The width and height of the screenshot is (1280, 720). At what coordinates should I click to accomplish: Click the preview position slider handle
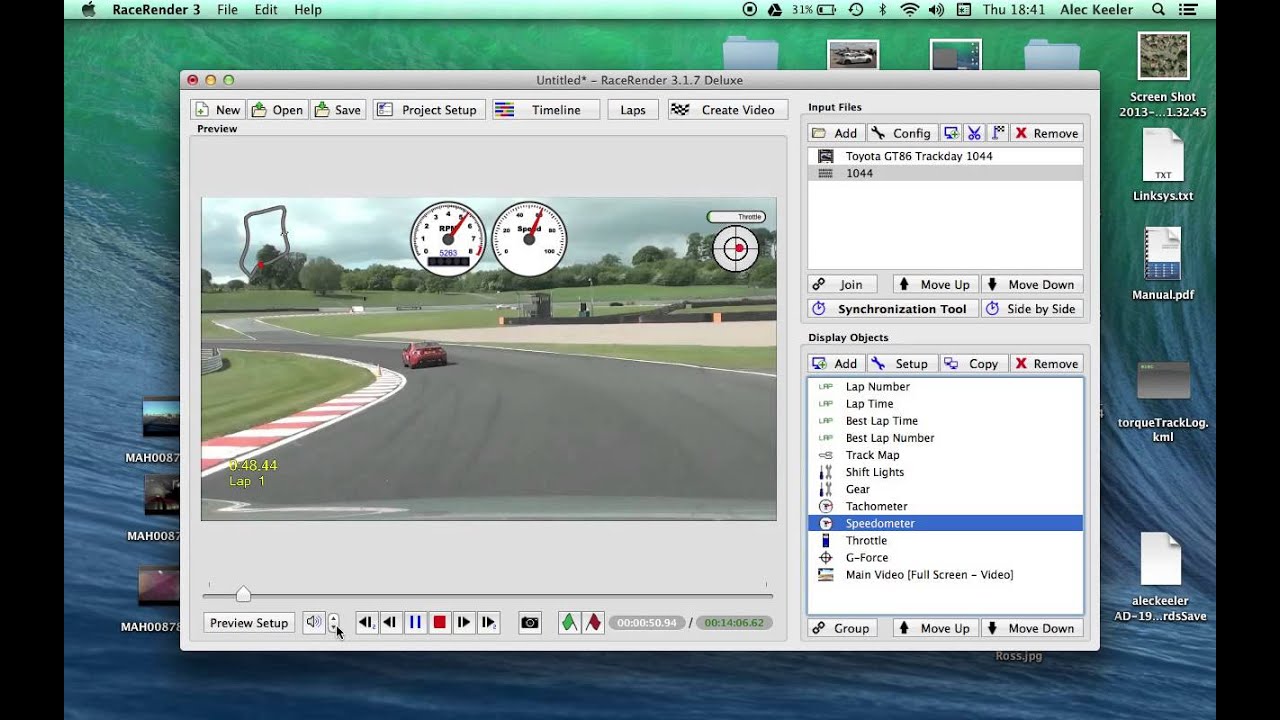click(x=243, y=594)
